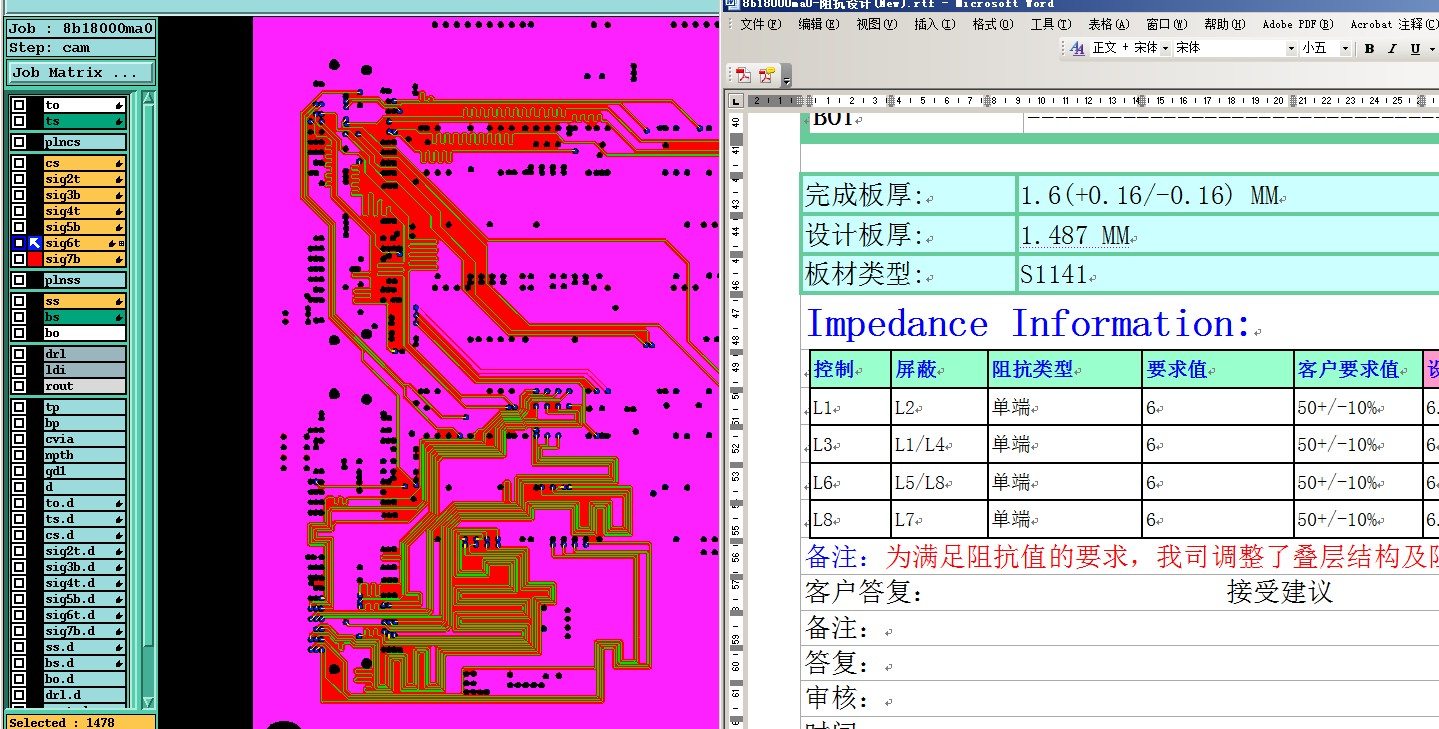Click the small grid icon next to sig6t

pos(122,243)
